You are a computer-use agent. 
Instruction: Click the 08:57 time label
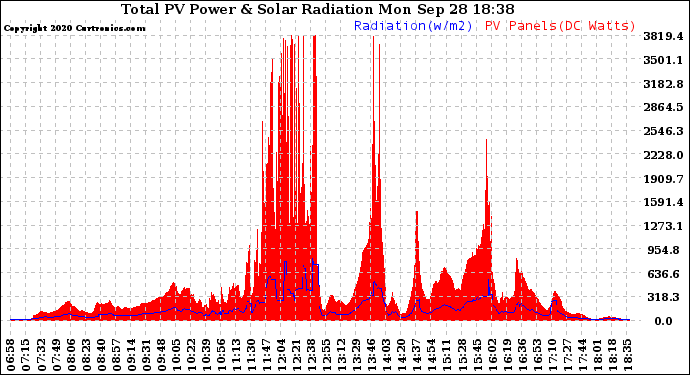pyautogui.click(x=116, y=355)
